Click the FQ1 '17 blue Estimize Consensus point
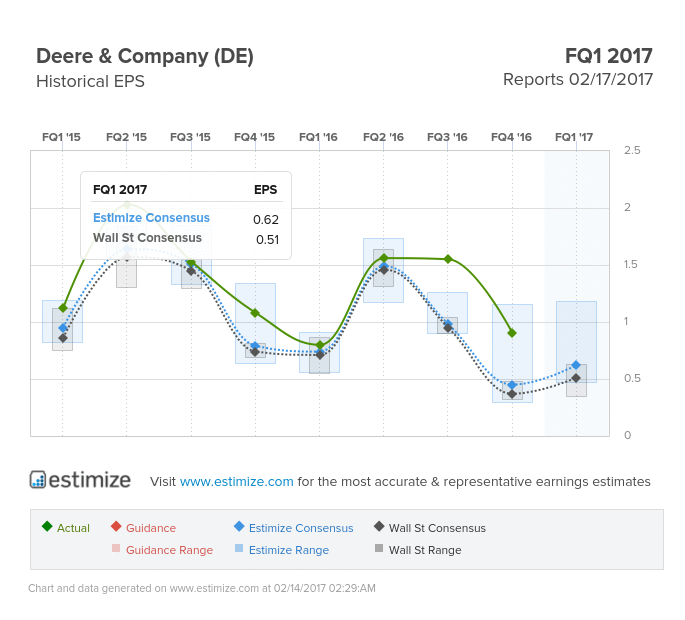Image resolution: width=685 pixels, height=620 pixels. (x=576, y=365)
